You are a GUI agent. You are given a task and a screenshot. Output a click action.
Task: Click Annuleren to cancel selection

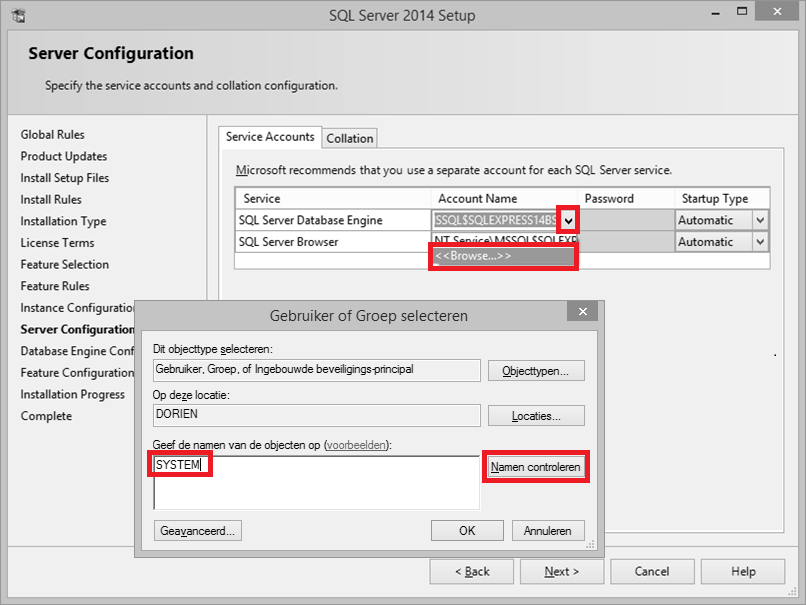(x=548, y=530)
